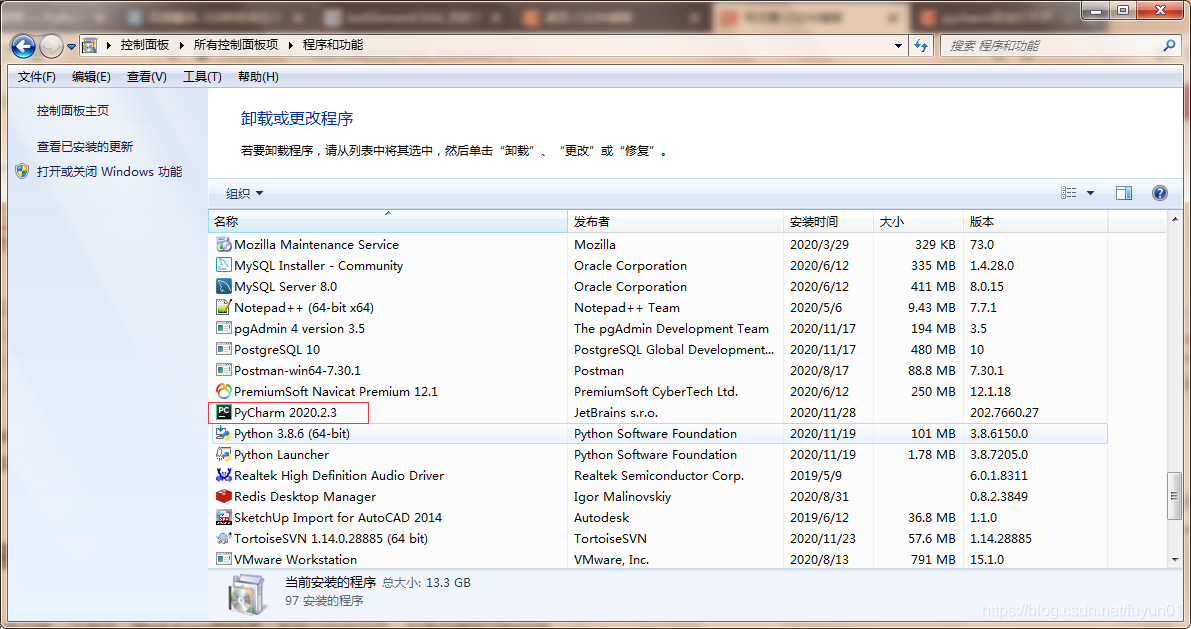This screenshot has width=1191, height=629.
Task: Click the Postman-win64-7.30.1 icon
Action: pos(223,371)
